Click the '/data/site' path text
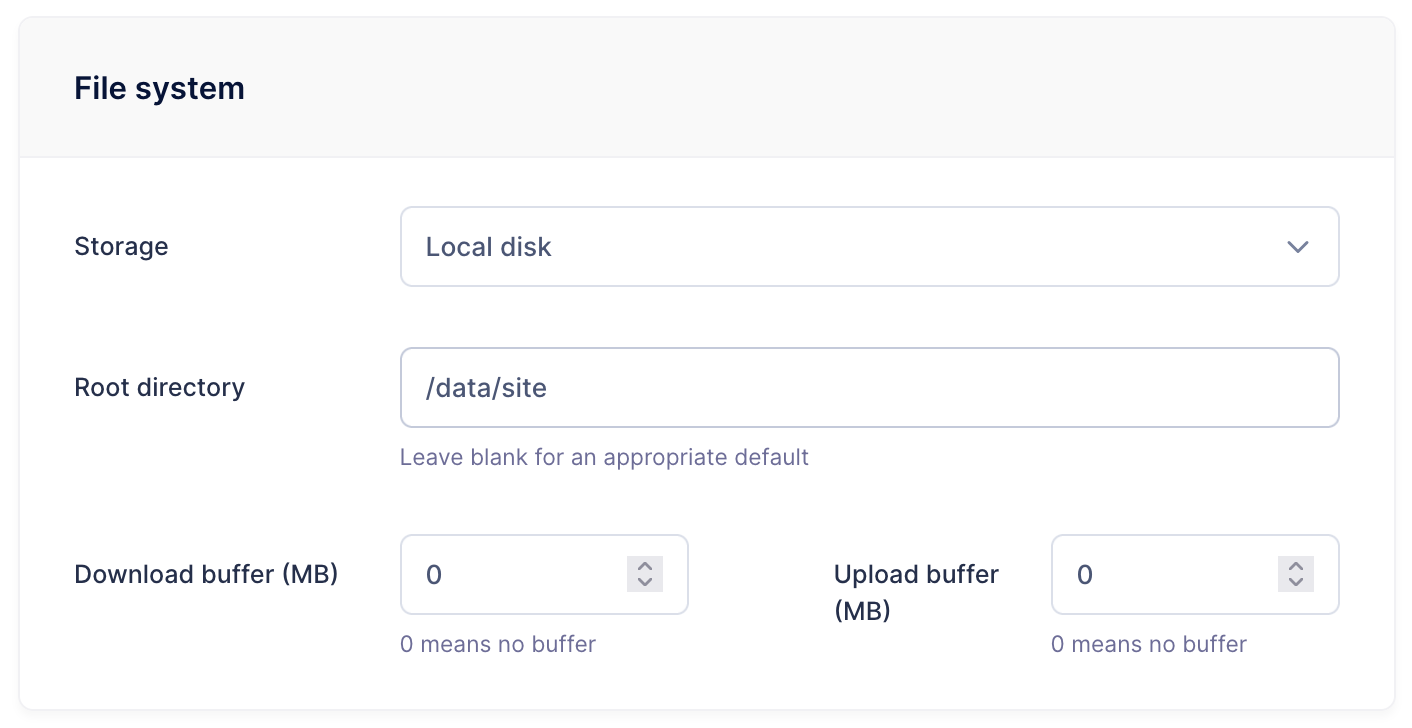1412x728 pixels. coord(486,387)
